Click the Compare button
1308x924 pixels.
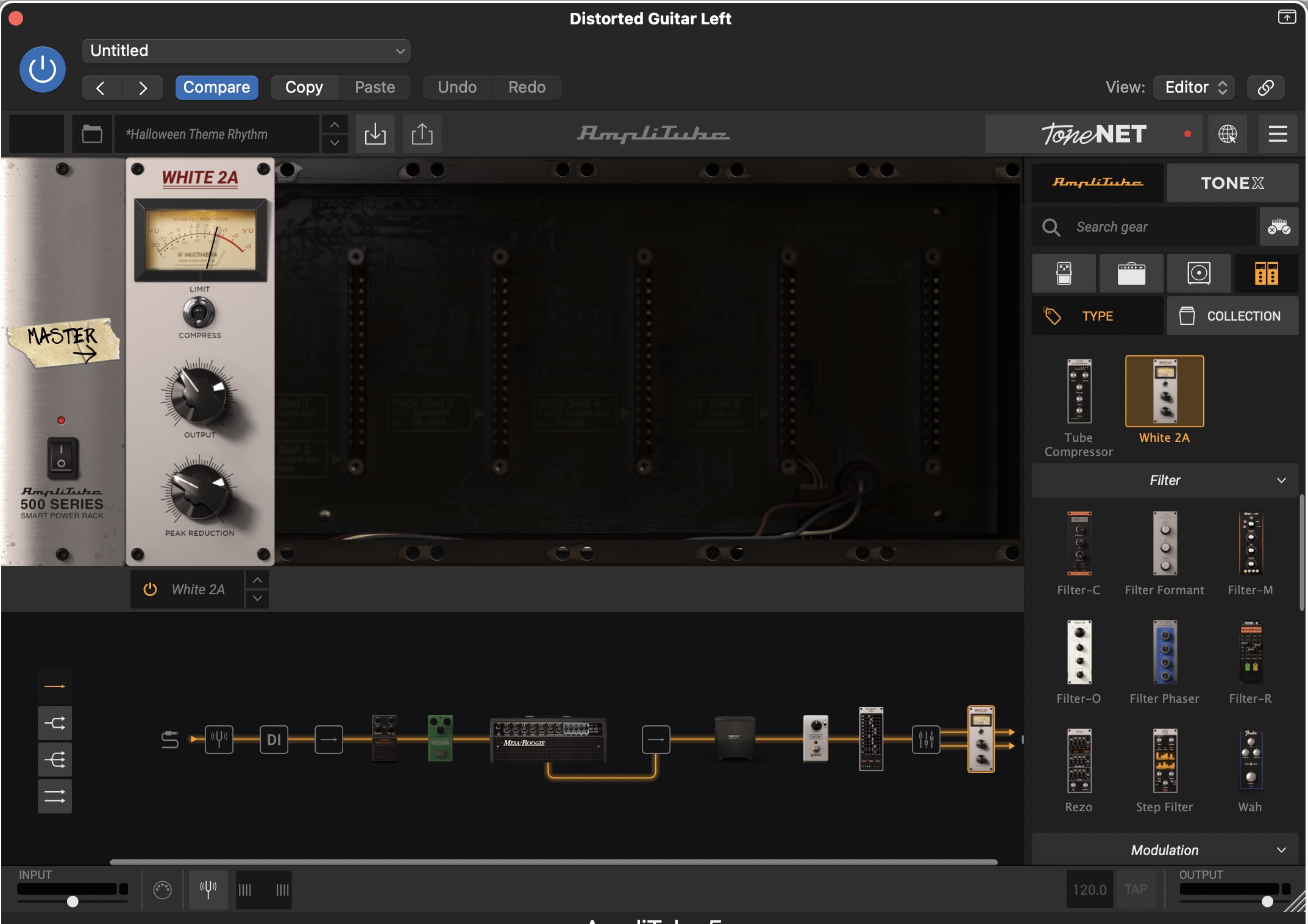click(x=216, y=87)
